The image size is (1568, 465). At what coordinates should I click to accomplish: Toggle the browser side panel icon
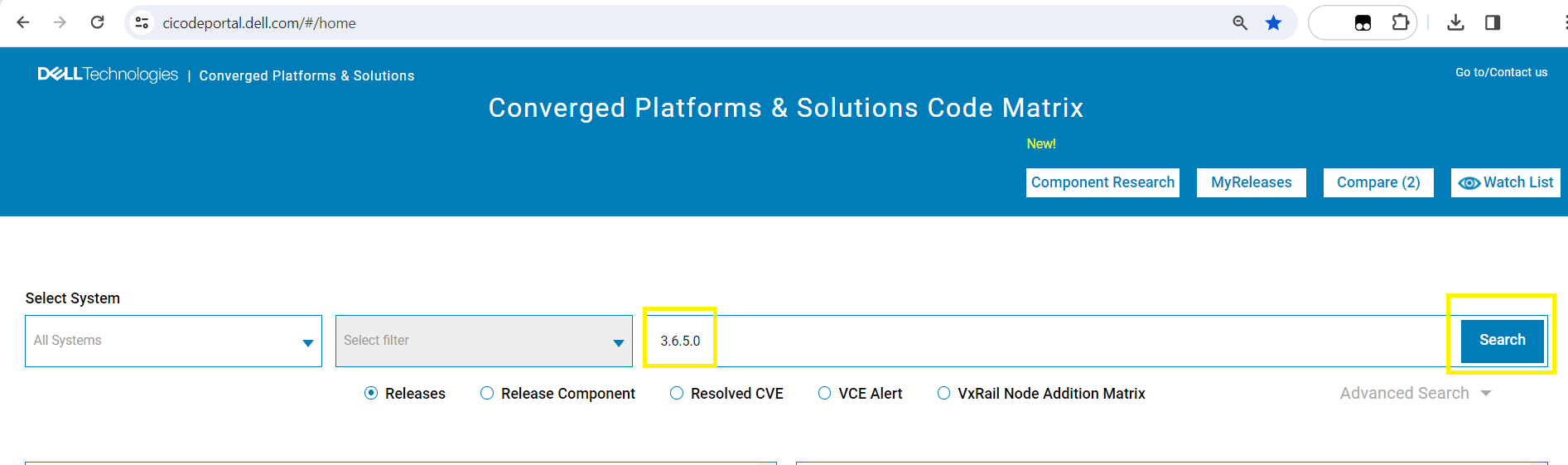[x=1493, y=22]
